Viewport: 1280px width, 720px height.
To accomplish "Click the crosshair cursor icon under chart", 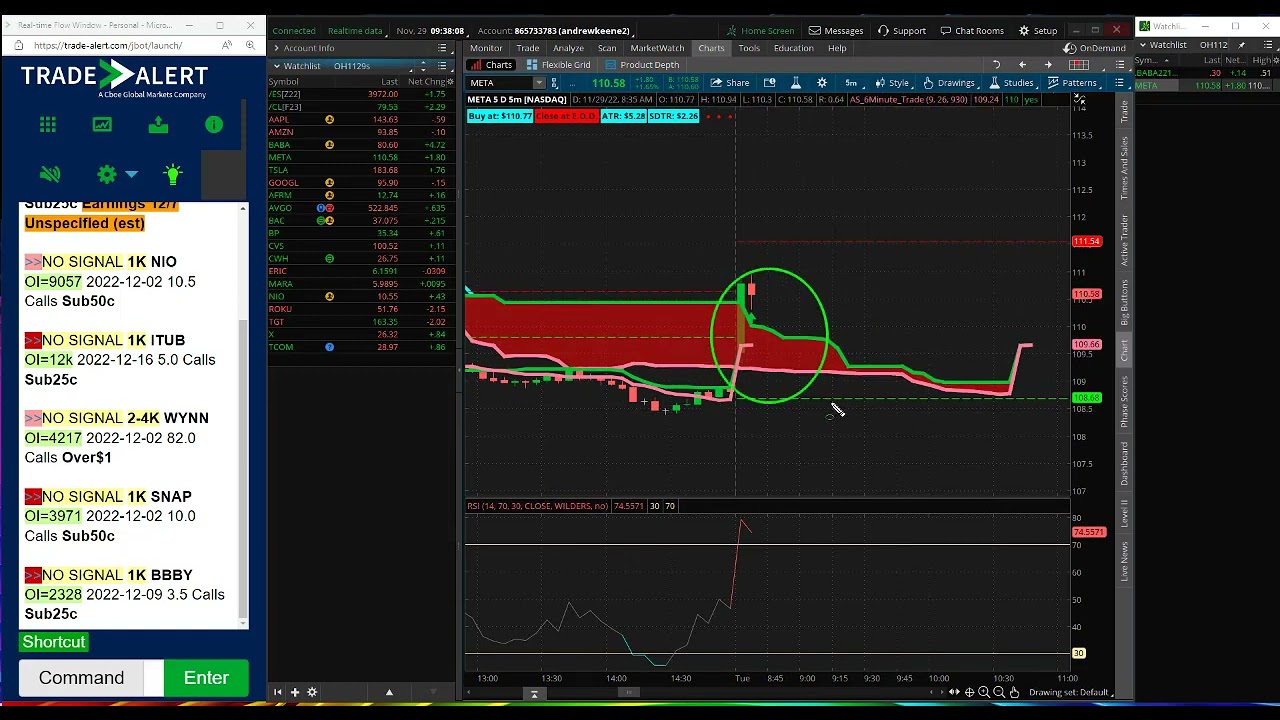I will point(969,692).
